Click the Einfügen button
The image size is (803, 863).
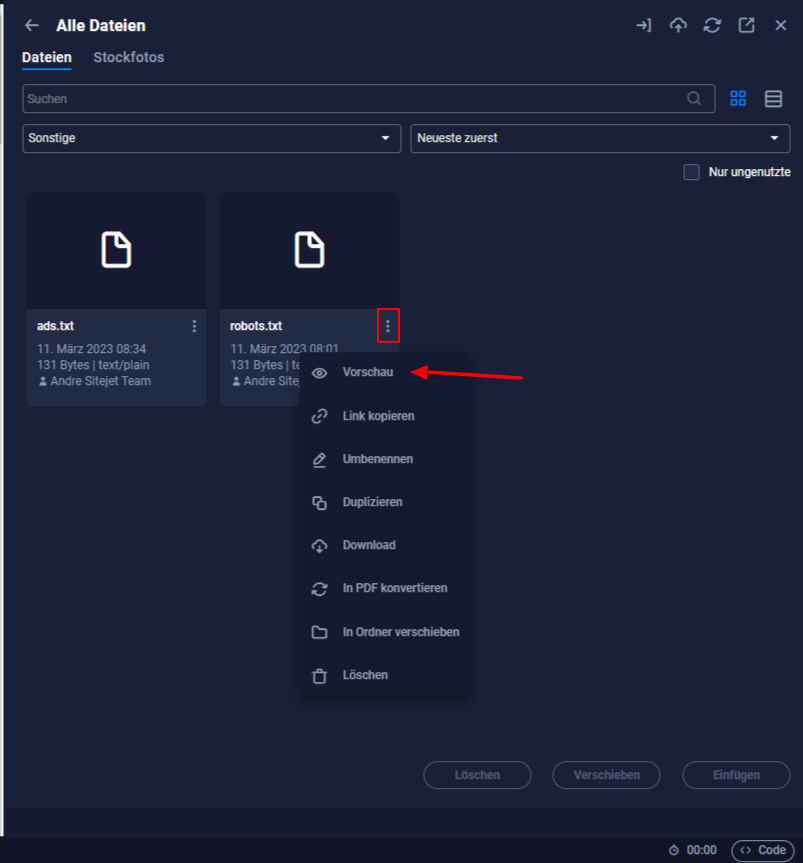(736, 775)
